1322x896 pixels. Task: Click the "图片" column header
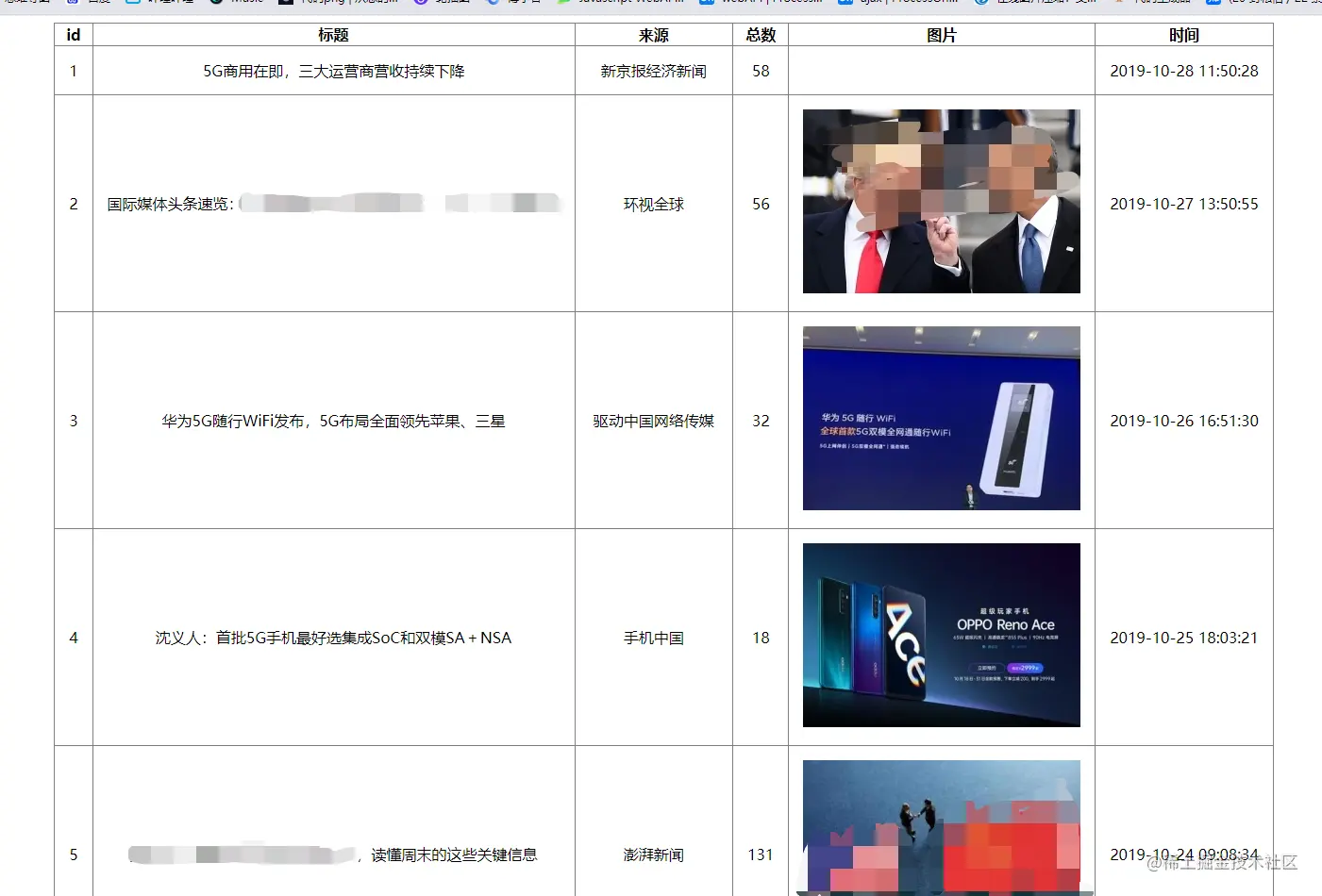point(942,35)
